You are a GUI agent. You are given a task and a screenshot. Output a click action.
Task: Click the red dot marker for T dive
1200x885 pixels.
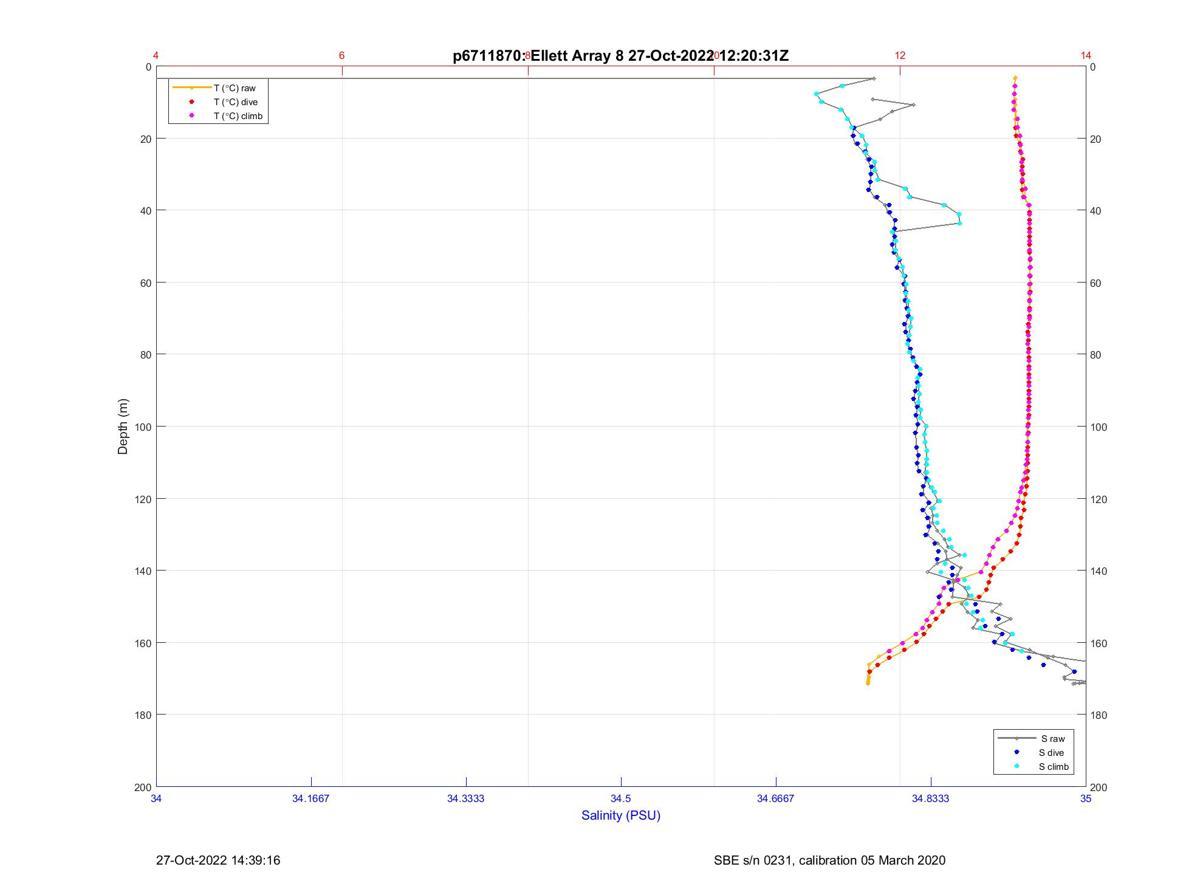[x=191, y=102]
